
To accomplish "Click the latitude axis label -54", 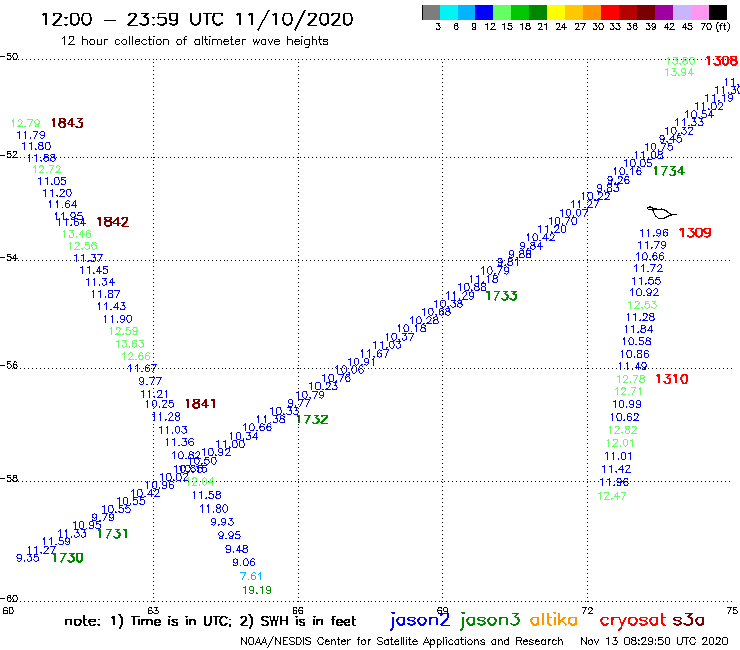I will 9,257.
